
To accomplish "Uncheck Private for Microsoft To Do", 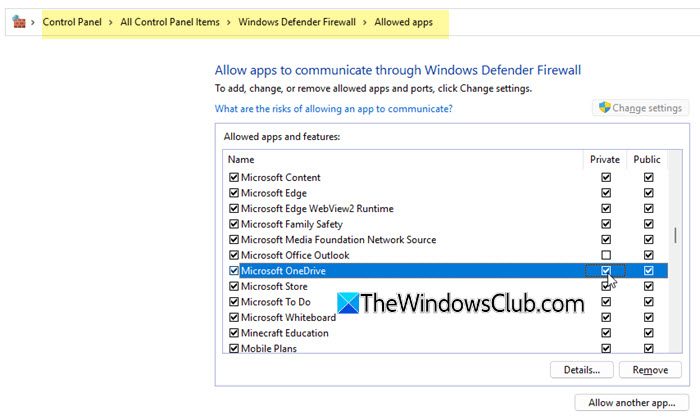I will (x=606, y=302).
